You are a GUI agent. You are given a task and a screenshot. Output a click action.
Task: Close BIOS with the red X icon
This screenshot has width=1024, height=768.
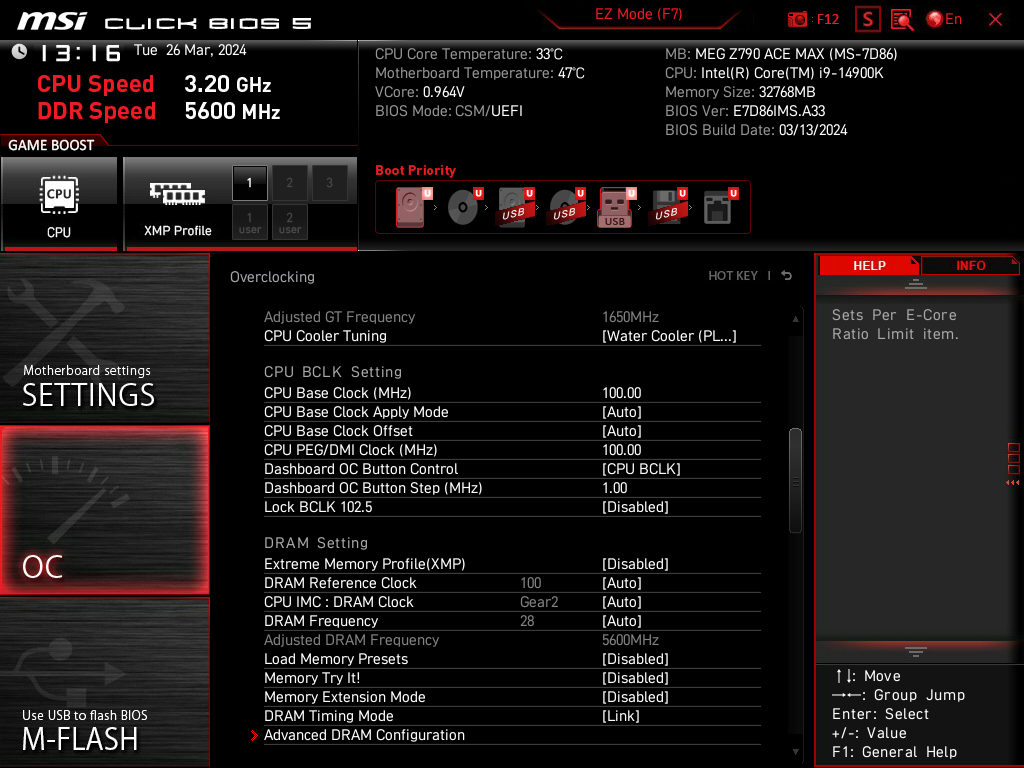(995, 20)
